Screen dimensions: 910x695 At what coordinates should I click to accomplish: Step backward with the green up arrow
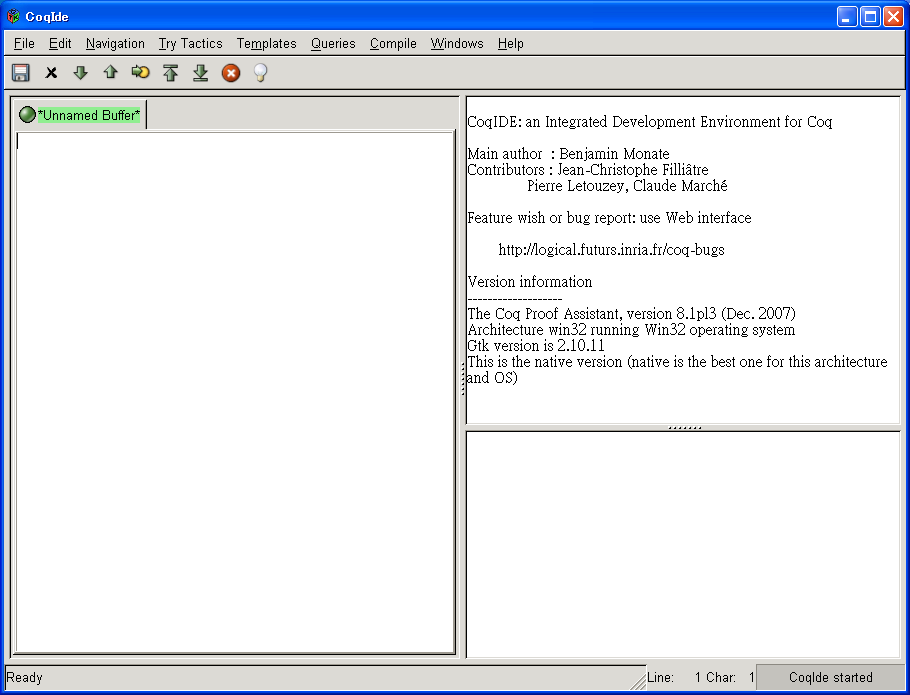point(110,73)
